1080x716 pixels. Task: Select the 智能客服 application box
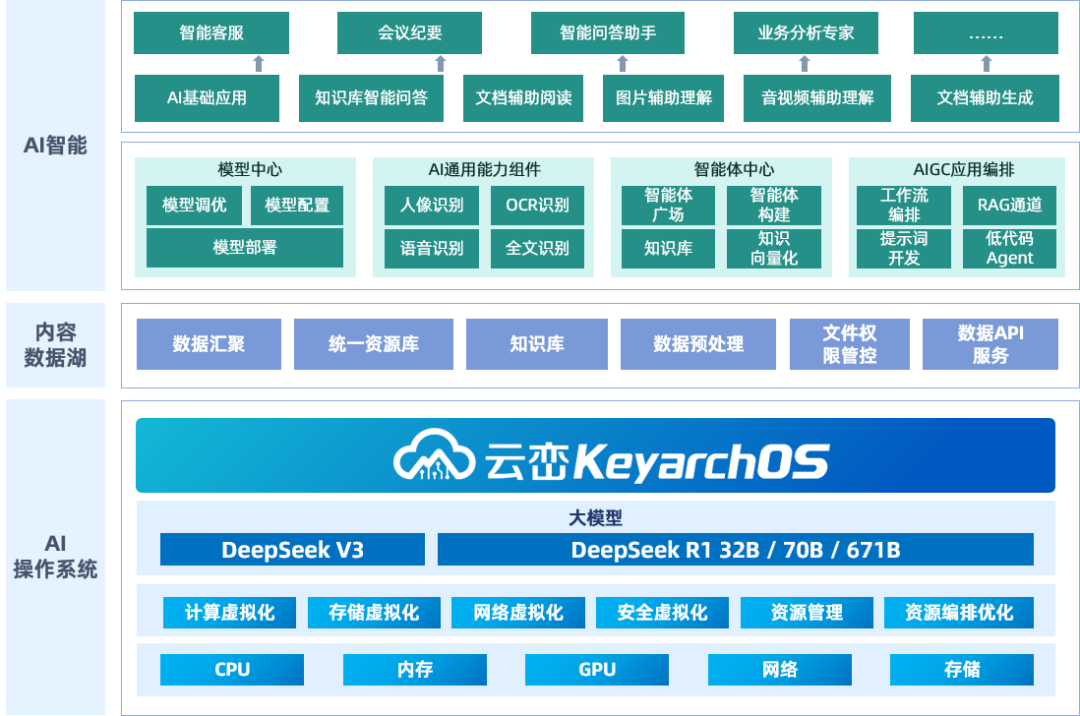pyautogui.click(x=211, y=33)
